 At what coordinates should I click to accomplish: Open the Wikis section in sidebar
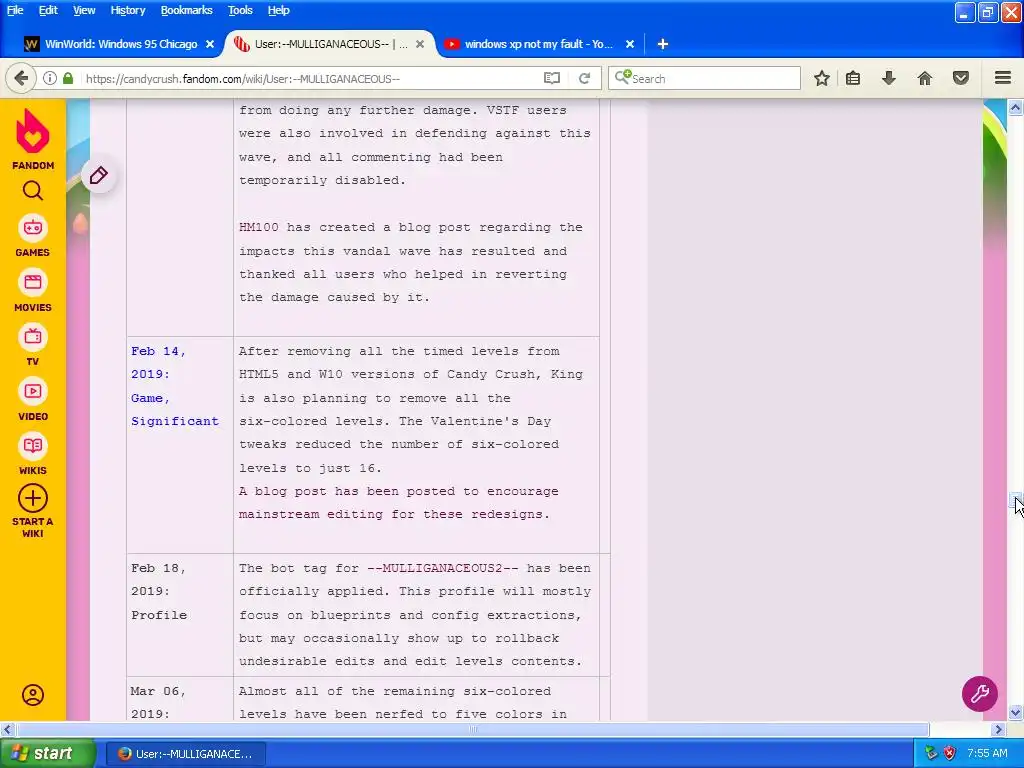point(33,454)
